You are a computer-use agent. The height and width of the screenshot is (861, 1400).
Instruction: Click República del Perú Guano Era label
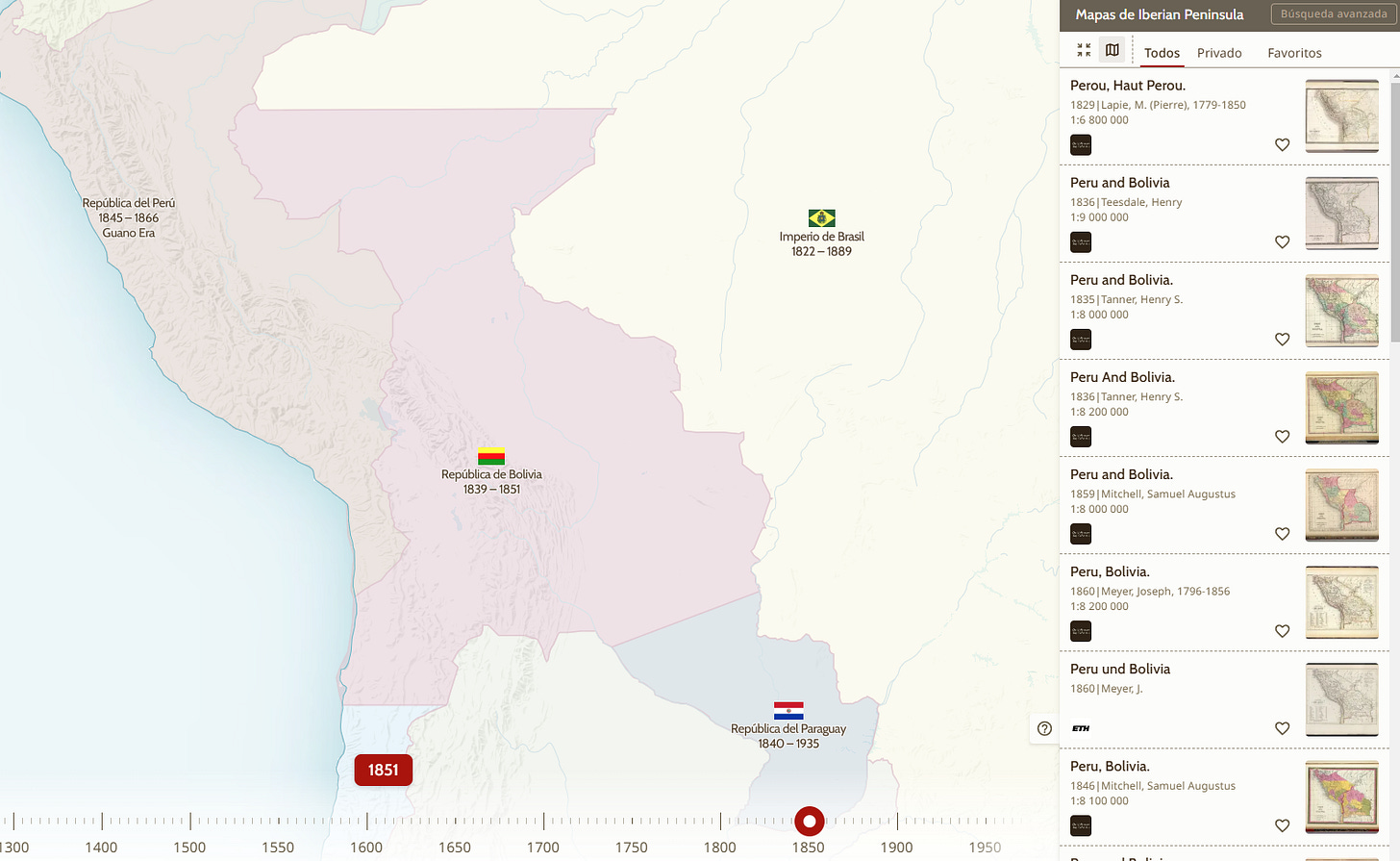coord(129,217)
